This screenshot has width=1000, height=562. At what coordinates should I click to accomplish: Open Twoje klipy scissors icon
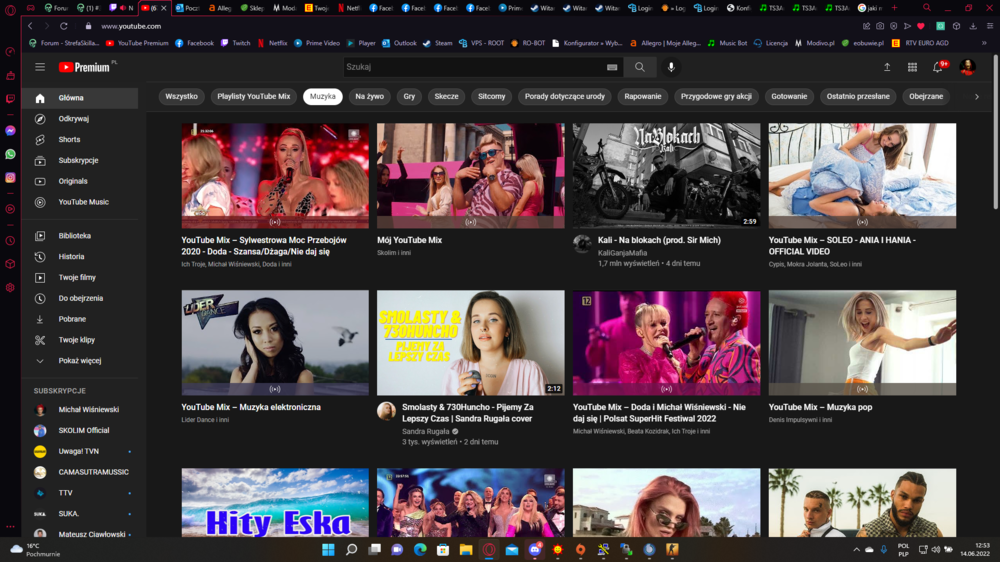[40, 340]
